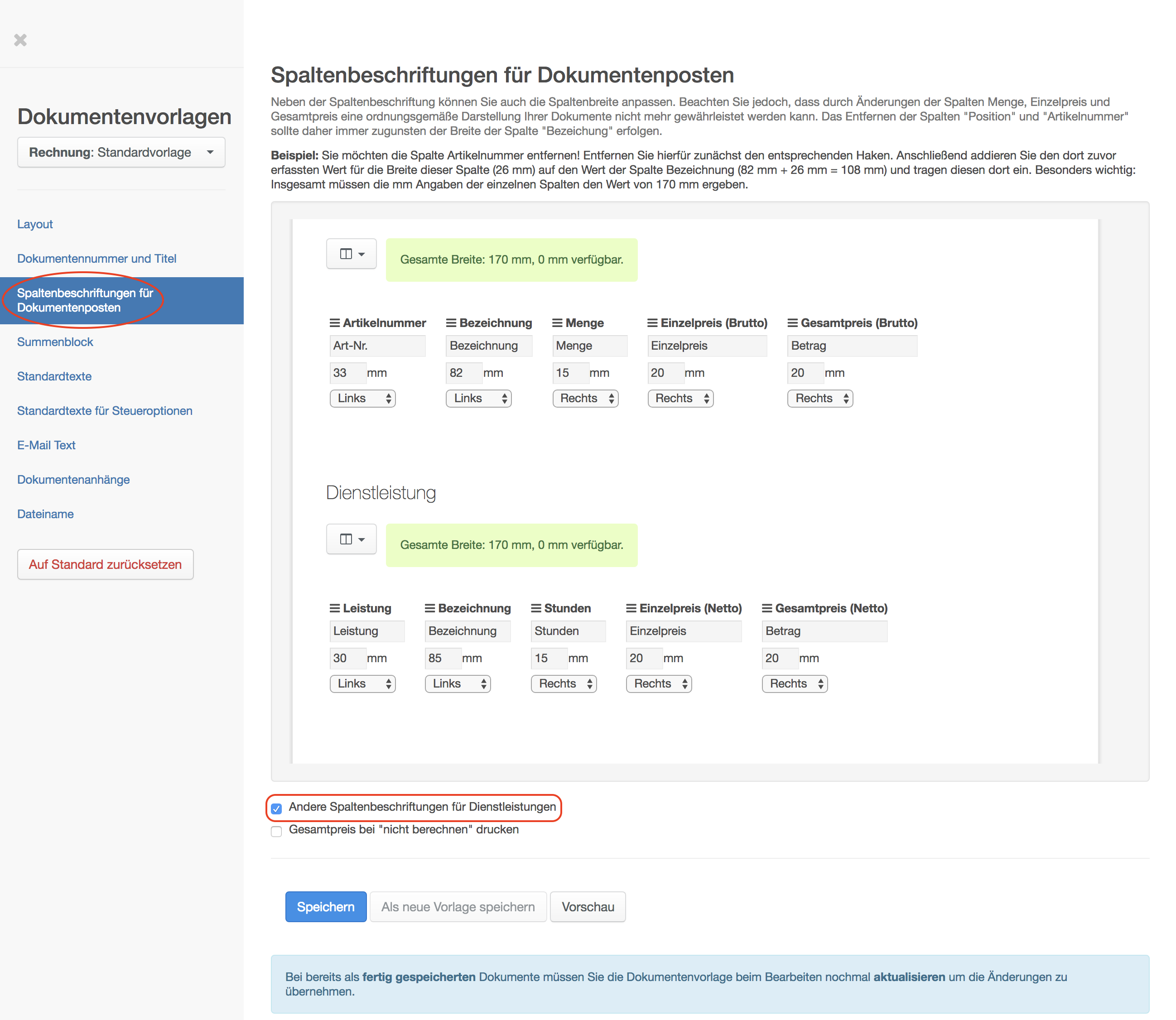Click the Bezeichnung width field showing 82
1176x1020 pixels.
coord(463,373)
